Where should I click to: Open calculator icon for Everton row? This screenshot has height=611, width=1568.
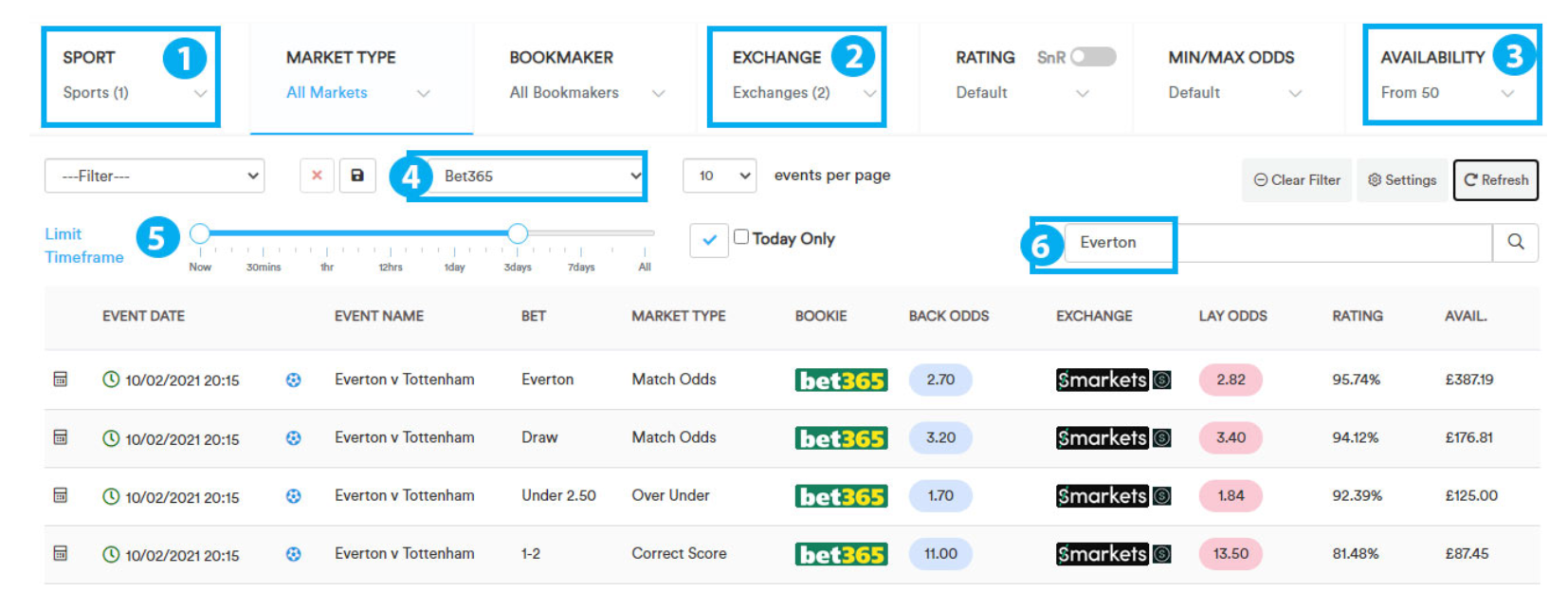pos(61,380)
